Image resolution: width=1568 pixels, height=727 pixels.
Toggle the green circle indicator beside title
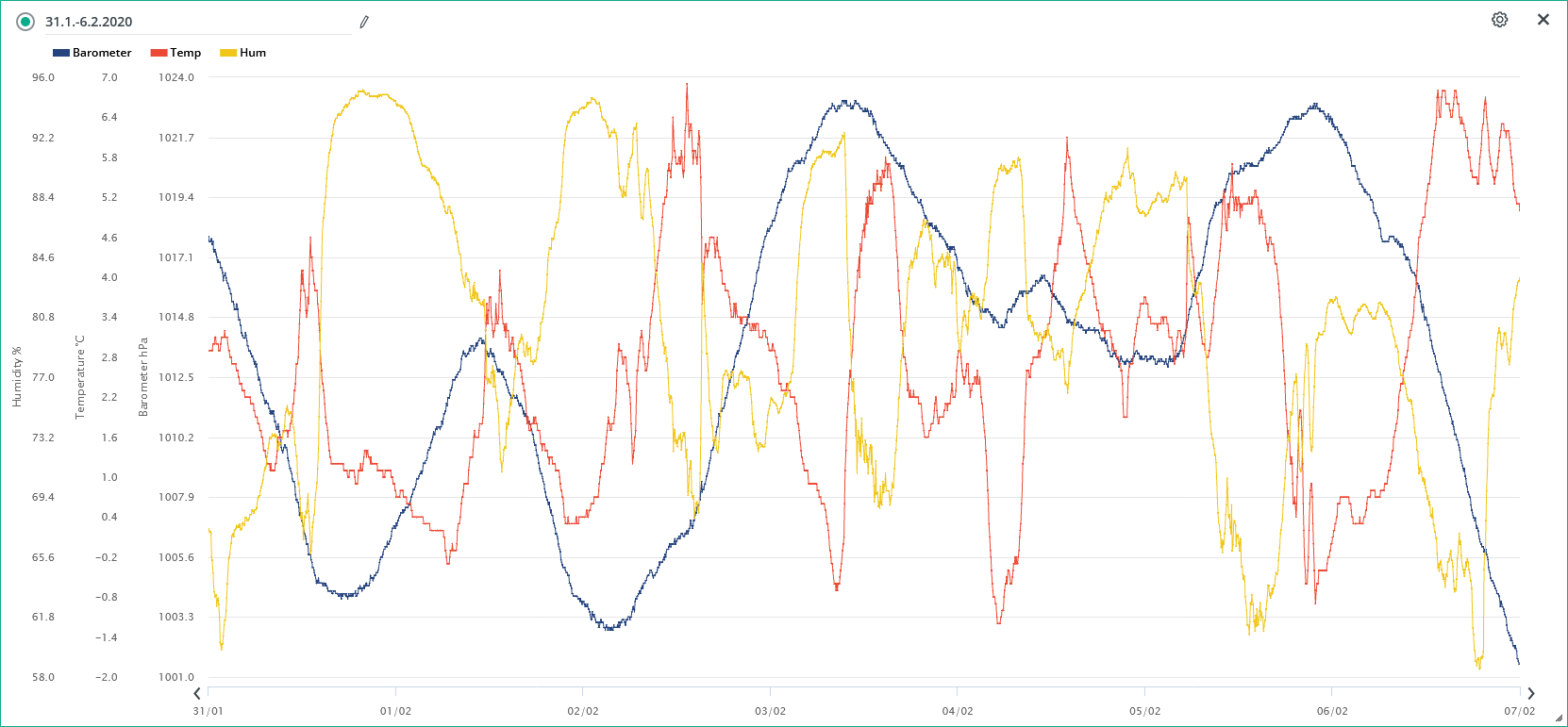pos(25,22)
